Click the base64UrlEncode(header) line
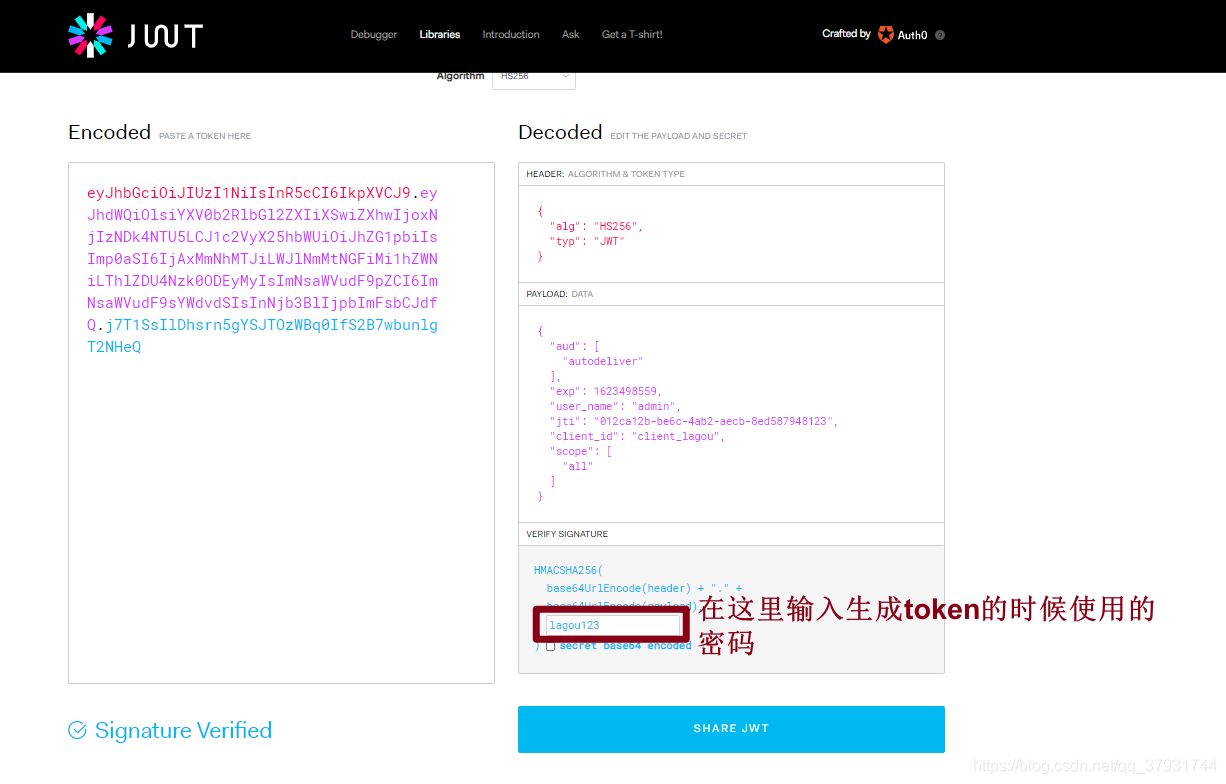Viewport: 1226px width, 784px height. coord(645,589)
